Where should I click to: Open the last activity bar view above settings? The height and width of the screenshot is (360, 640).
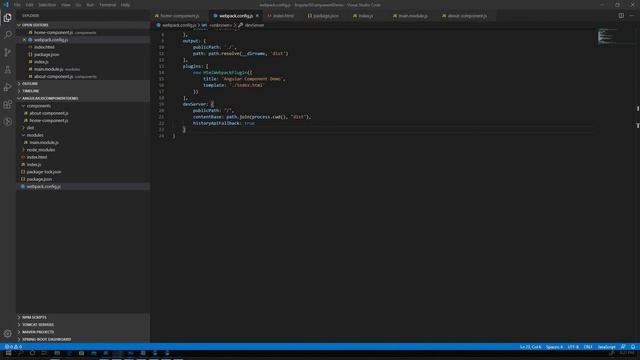pyautogui.click(x=8, y=122)
